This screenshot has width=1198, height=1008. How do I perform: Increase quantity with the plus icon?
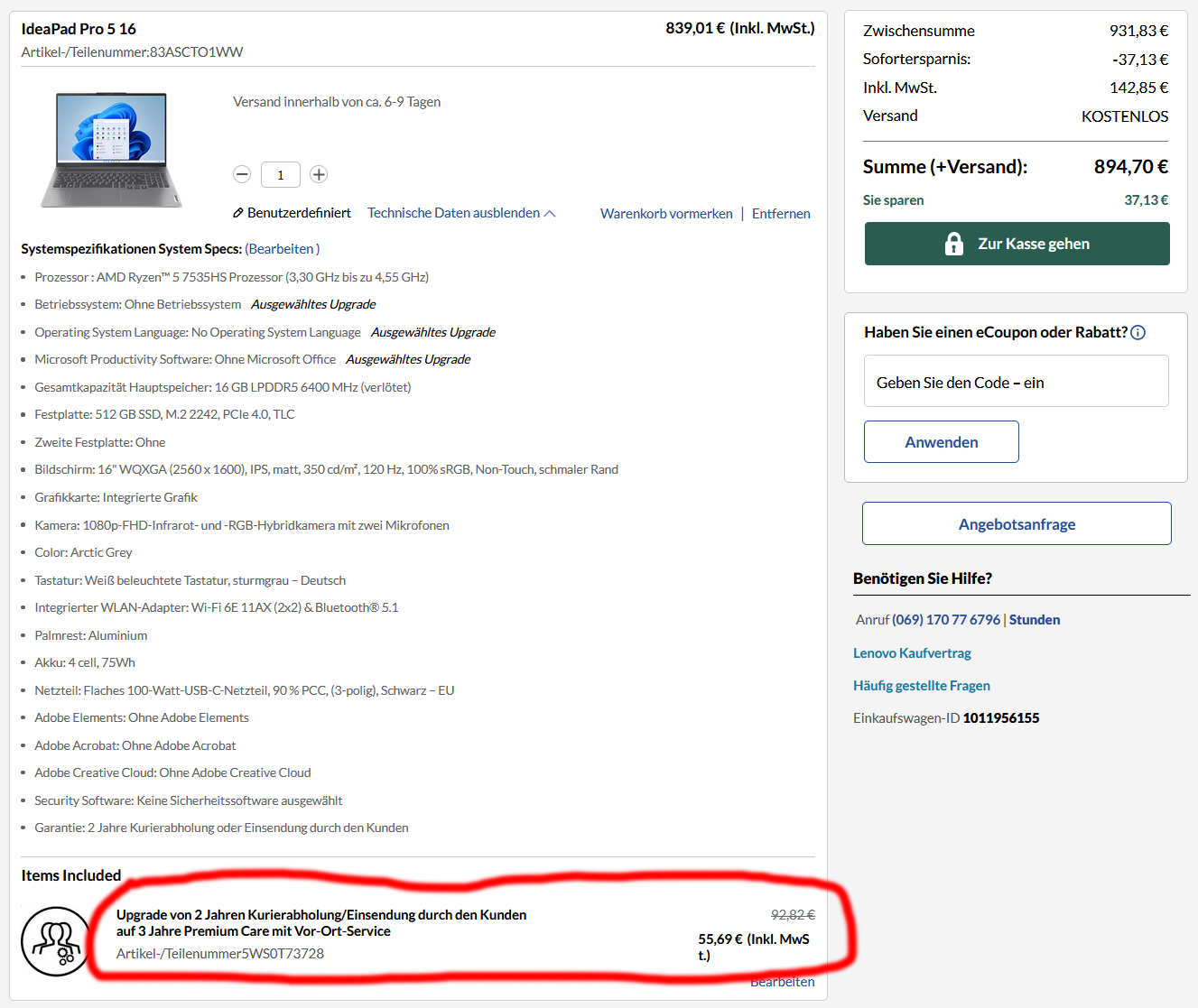pyautogui.click(x=319, y=174)
